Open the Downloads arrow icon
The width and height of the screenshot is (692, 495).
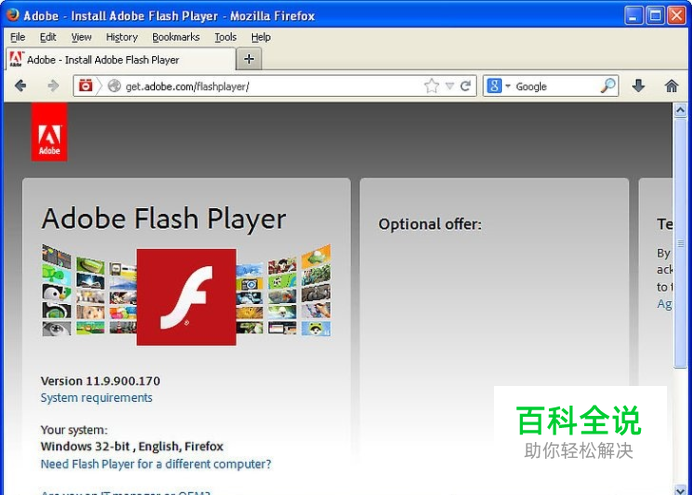click(x=638, y=86)
